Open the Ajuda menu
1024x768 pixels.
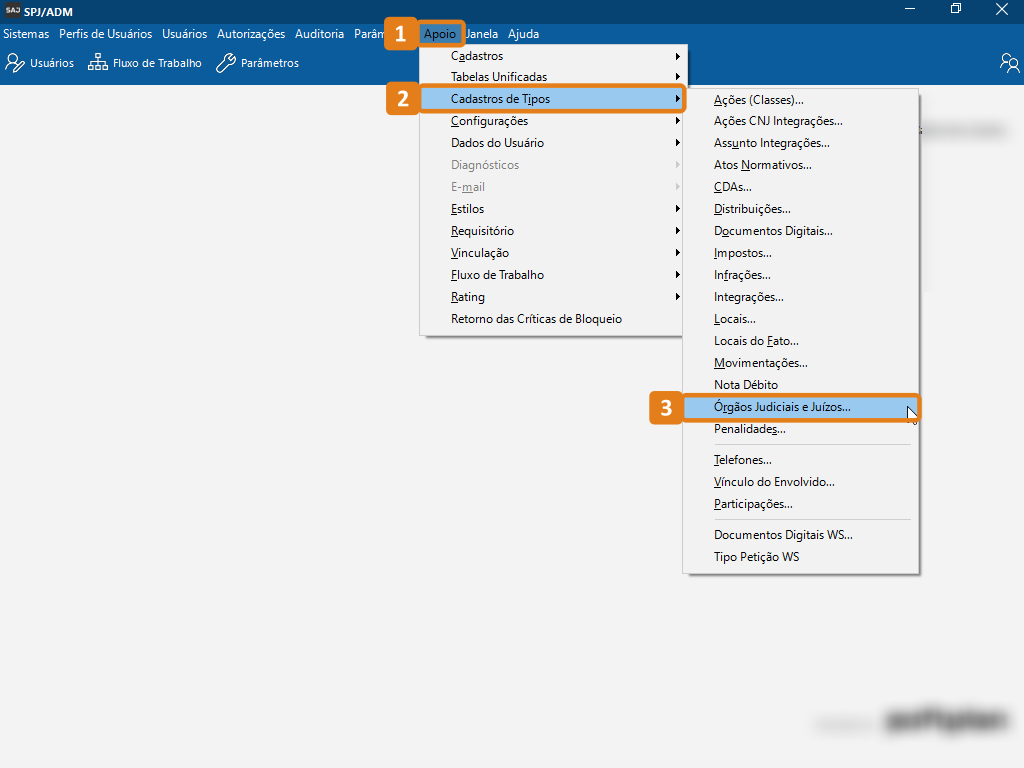(x=523, y=34)
